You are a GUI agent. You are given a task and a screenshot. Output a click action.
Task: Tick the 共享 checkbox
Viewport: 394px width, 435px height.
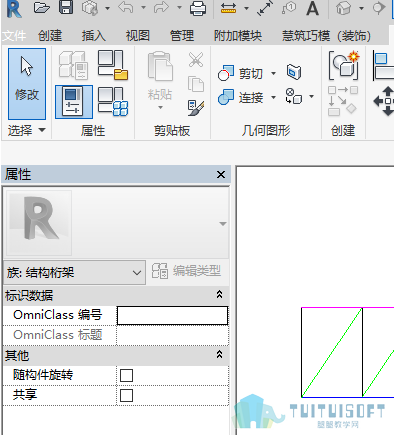pyautogui.click(x=126, y=395)
